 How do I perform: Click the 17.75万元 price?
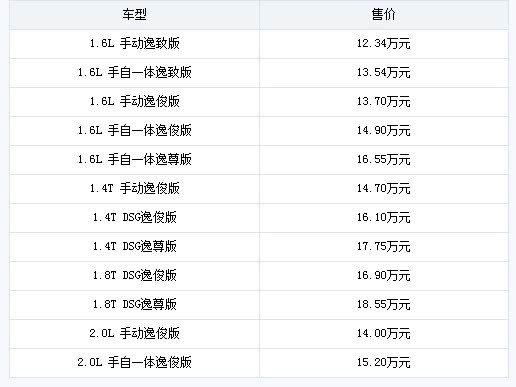384,247
